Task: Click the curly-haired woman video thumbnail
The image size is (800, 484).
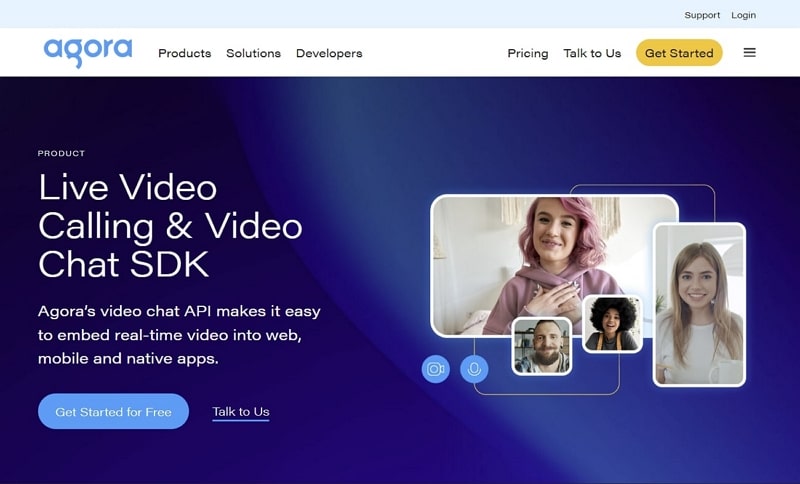Action: click(x=612, y=323)
